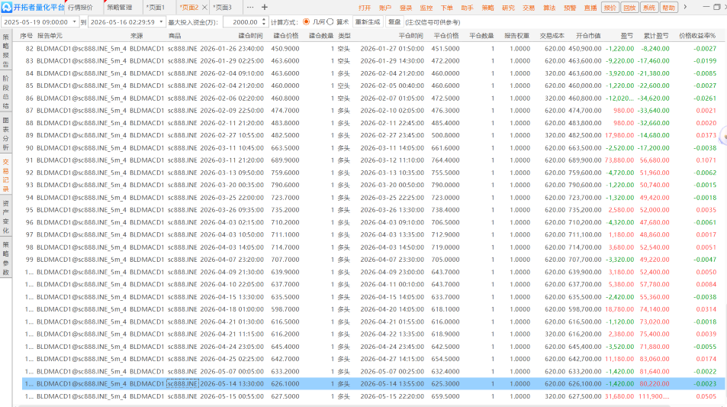Click the 复盘 button

394,22
